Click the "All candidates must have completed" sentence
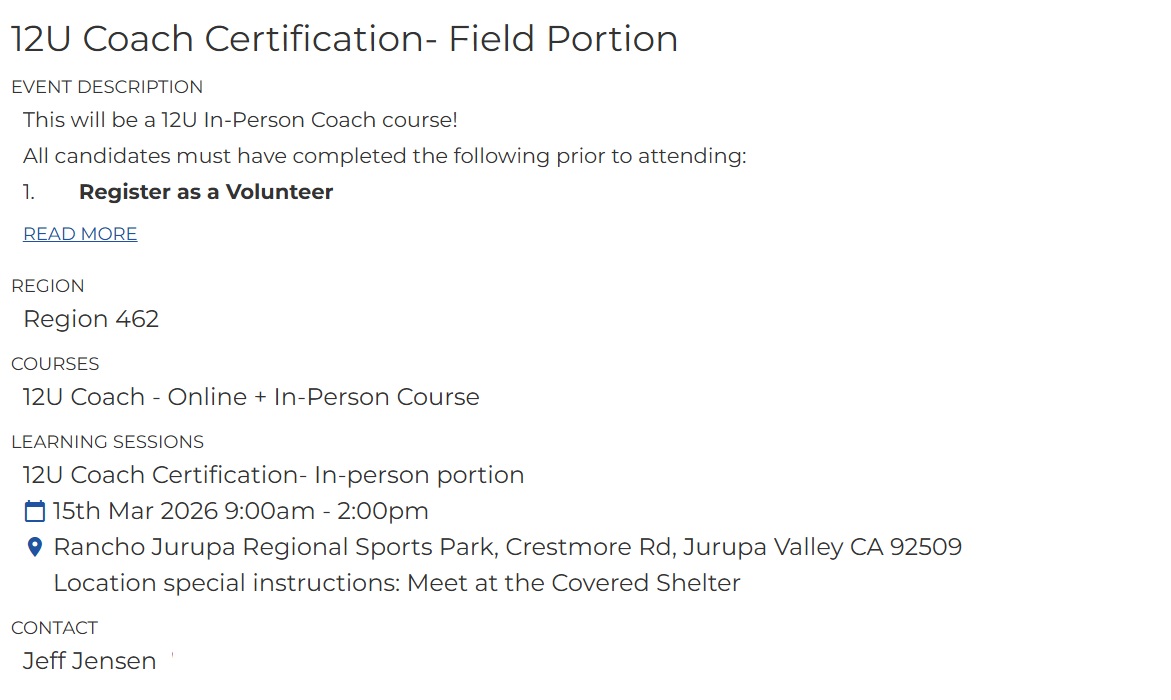 coord(385,156)
